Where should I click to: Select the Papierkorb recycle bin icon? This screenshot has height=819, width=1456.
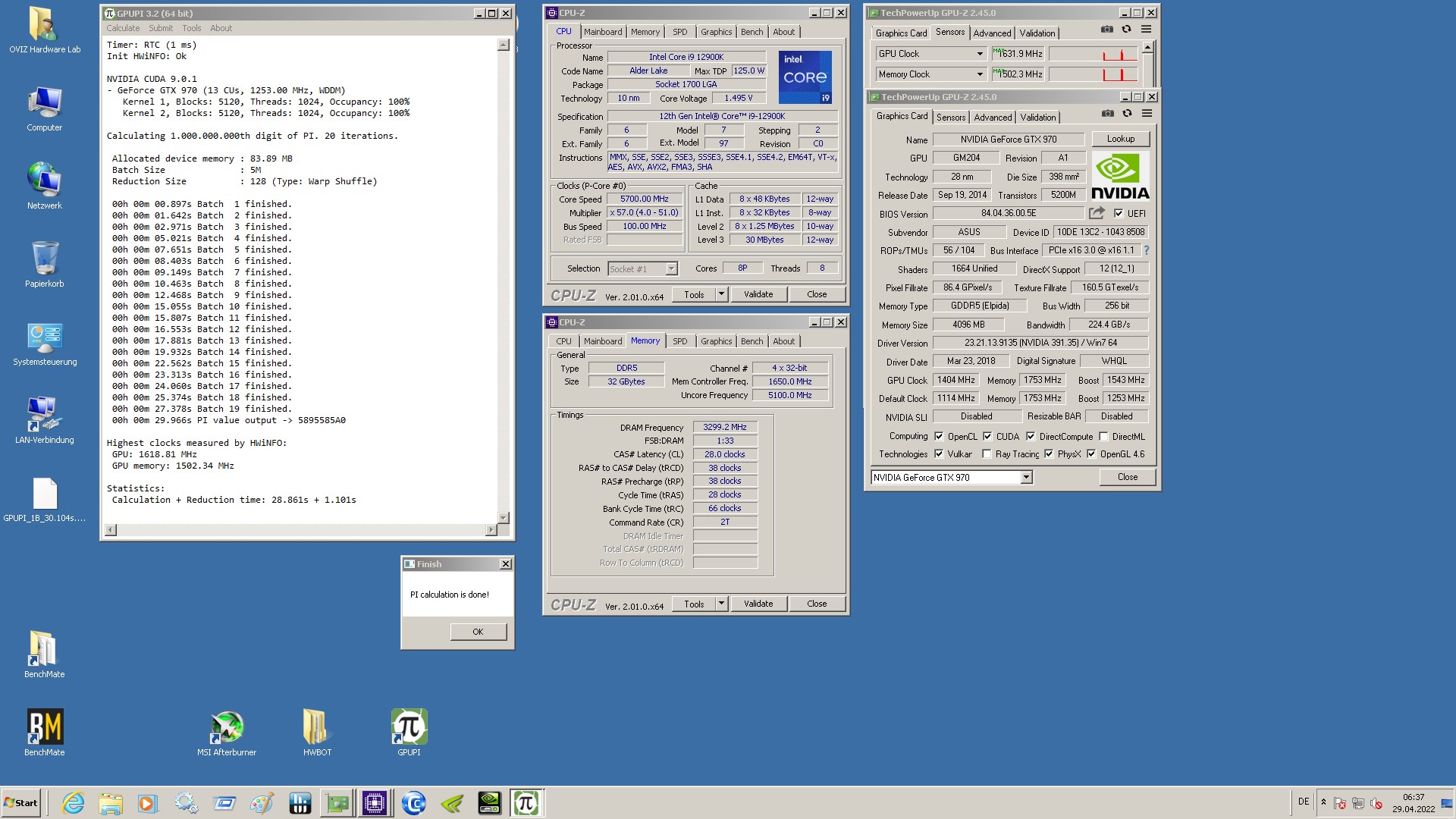point(44,265)
